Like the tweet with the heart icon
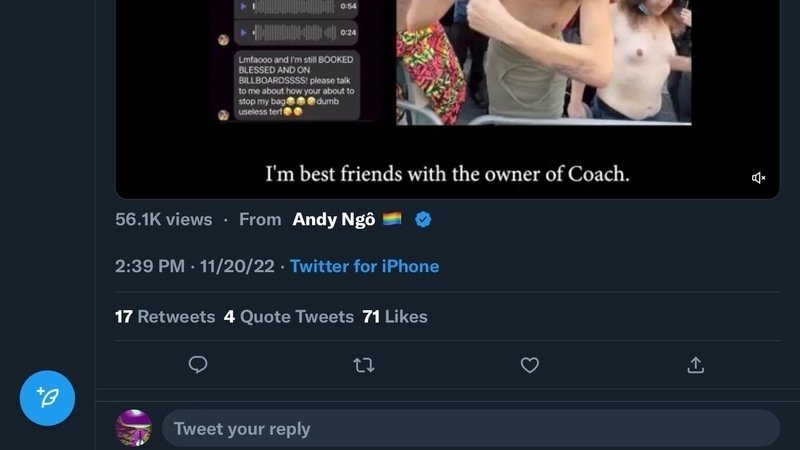Image resolution: width=800 pixels, height=450 pixels. tap(530, 365)
